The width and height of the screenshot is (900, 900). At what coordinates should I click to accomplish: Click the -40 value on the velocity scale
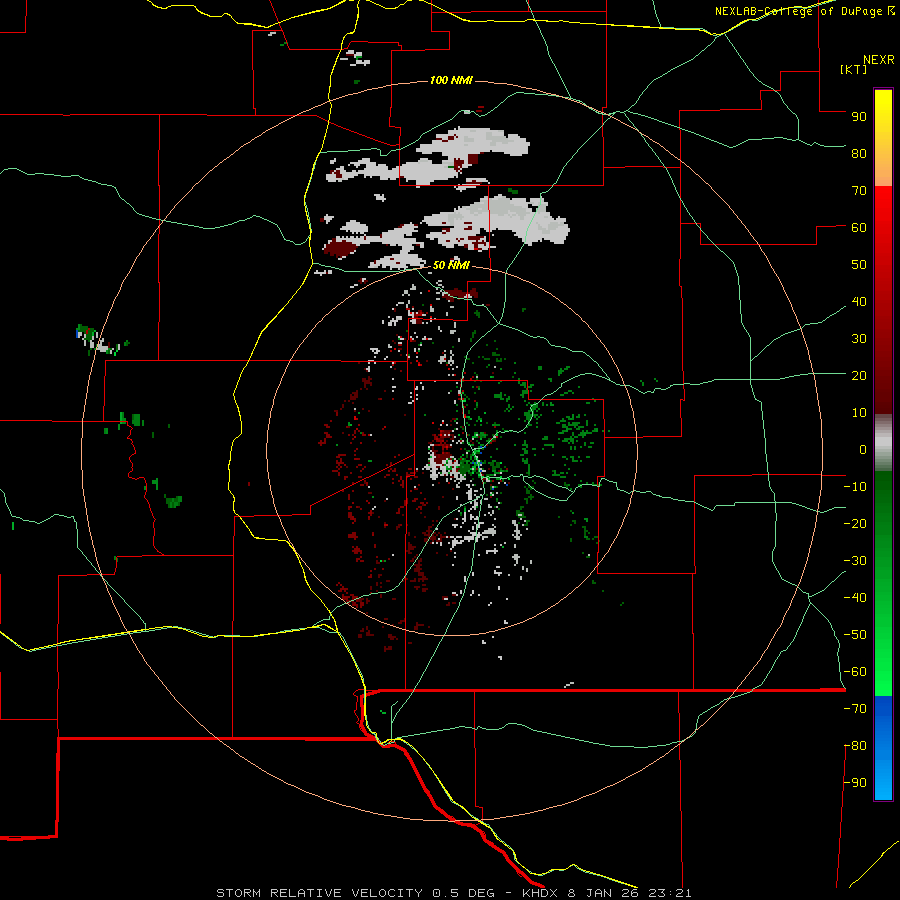(x=855, y=598)
